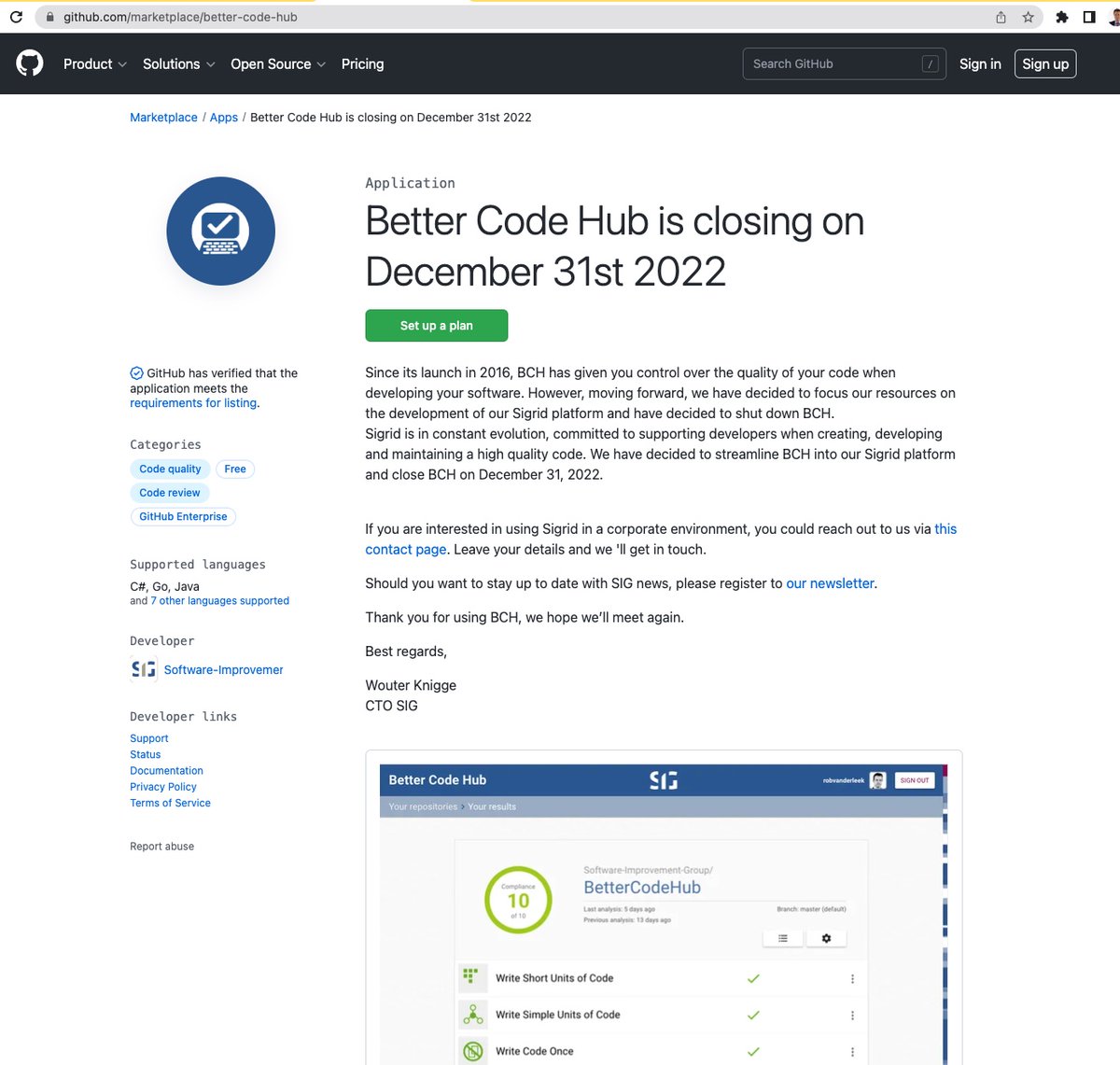Click the browser profile avatar
This screenshot has height=1065, width=1120.
(1114, 17)
